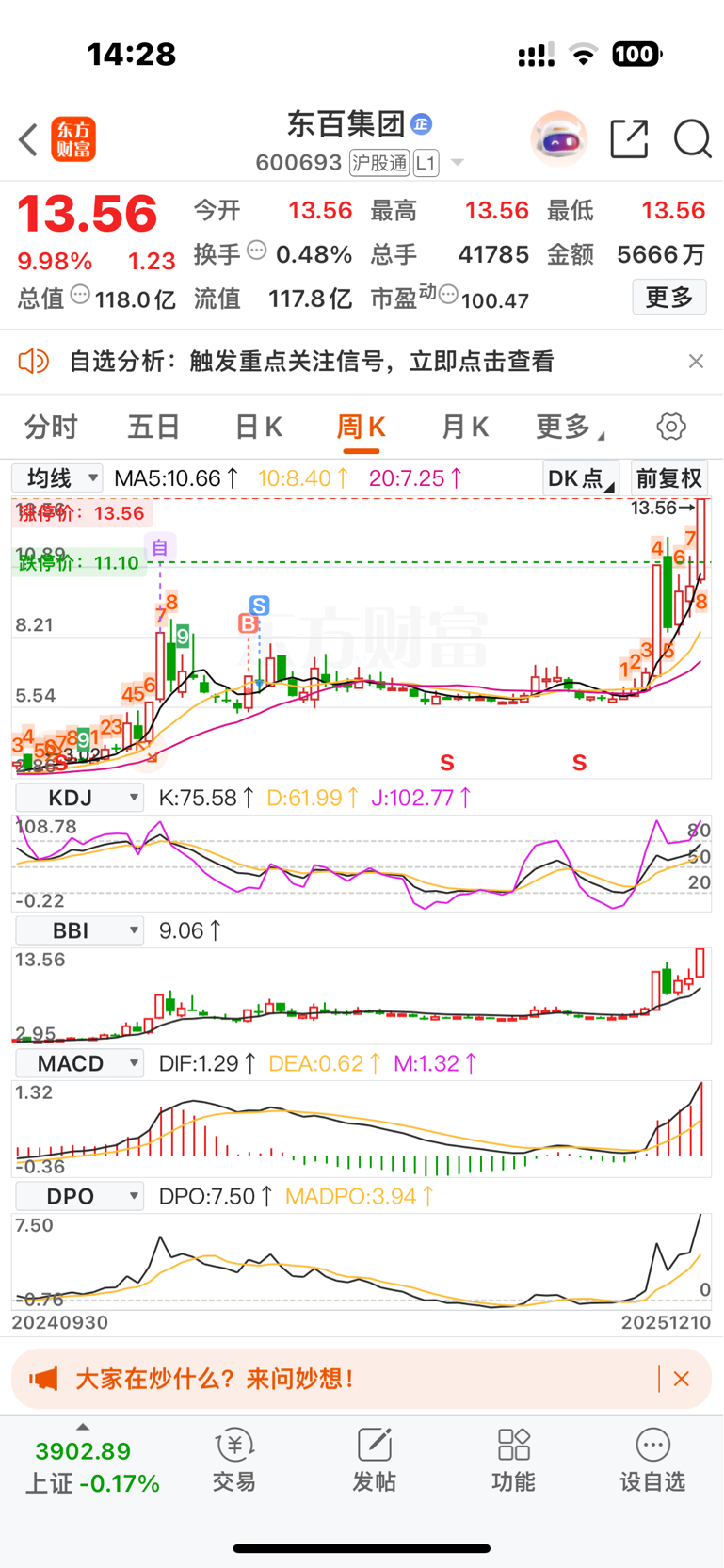This screenshot has height=1568, width=724.
Task: Expand the 上证 index bar arrow
Action: [83, 1428]
